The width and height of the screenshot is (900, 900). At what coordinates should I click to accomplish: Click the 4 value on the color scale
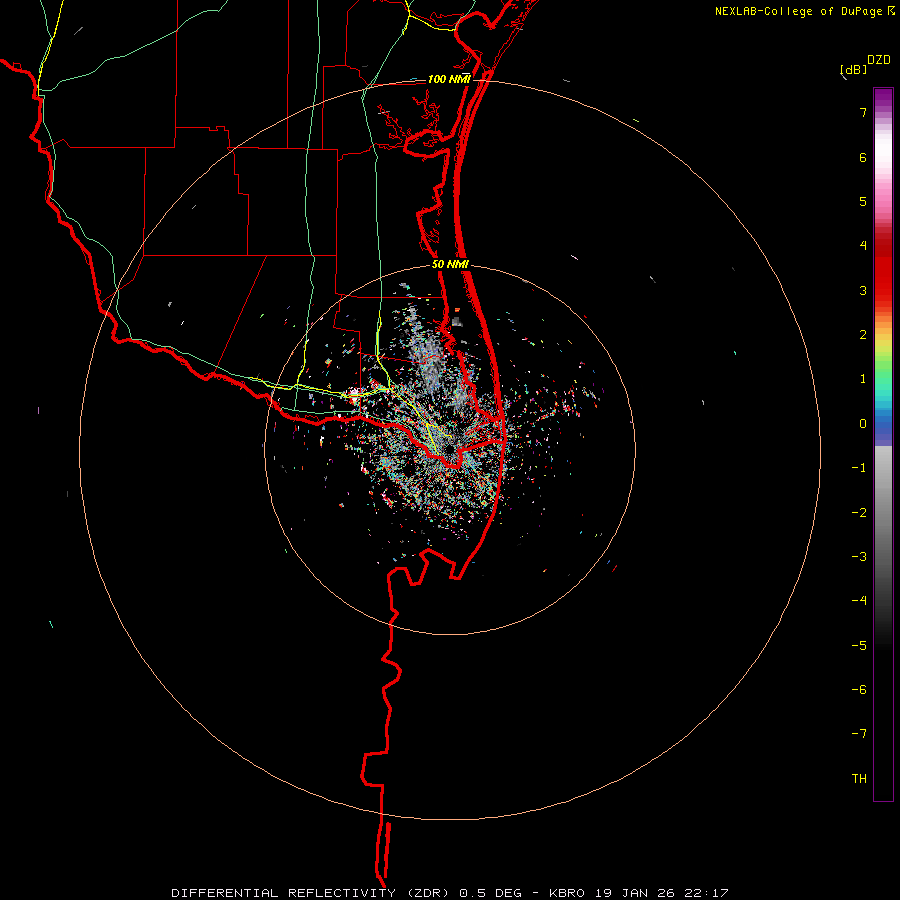(x=863, y=246)
